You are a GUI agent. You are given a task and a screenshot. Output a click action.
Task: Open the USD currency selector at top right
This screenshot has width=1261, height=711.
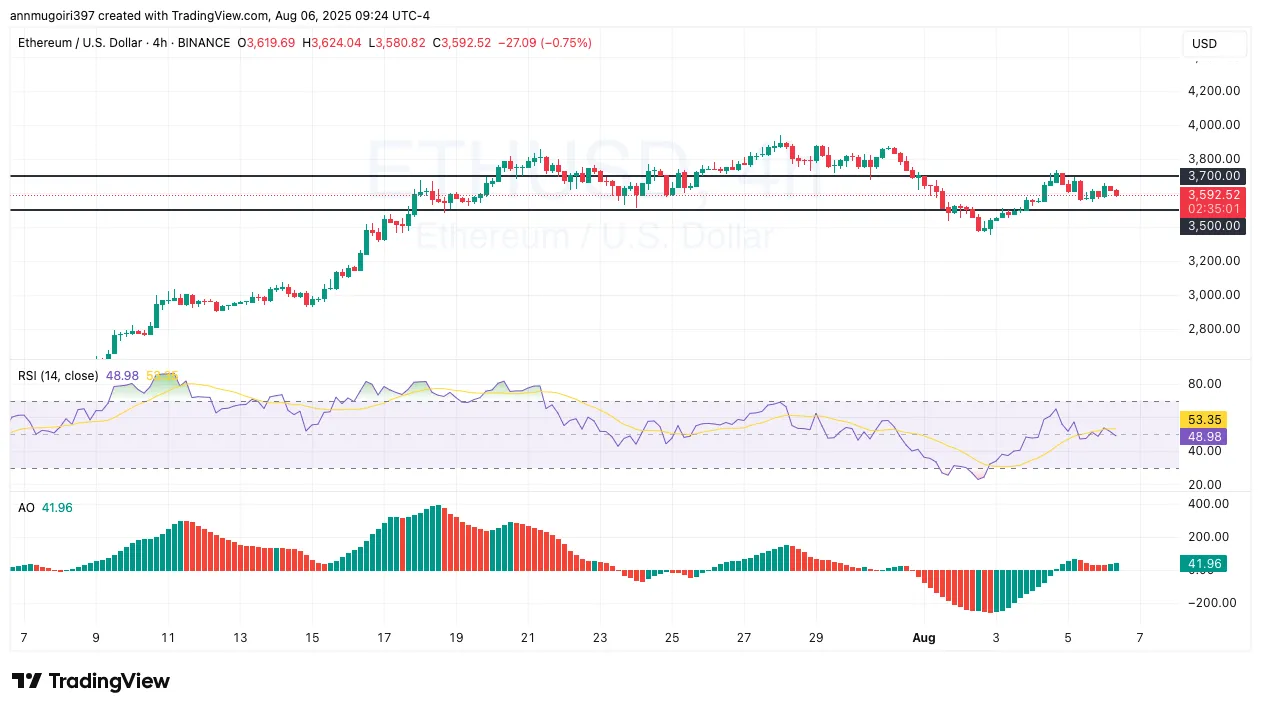click(x=1205, y=44)
